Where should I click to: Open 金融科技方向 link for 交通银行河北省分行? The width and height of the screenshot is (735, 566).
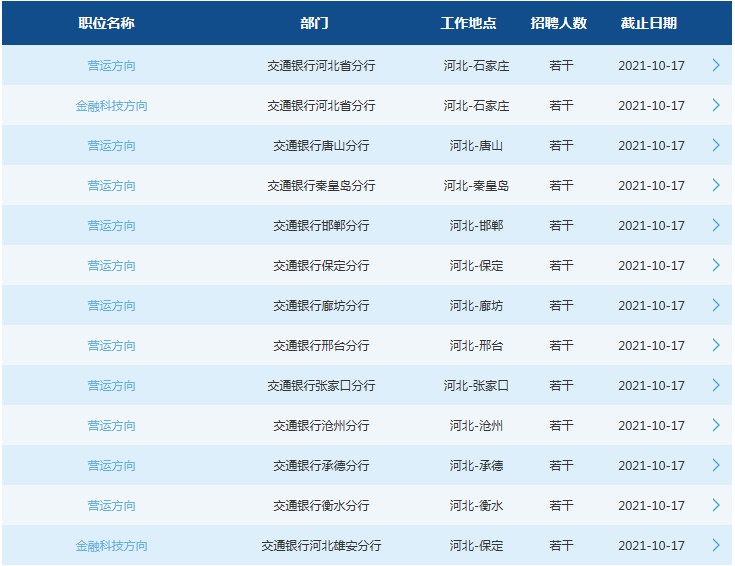pyautogui.click(x=111, y=106)
